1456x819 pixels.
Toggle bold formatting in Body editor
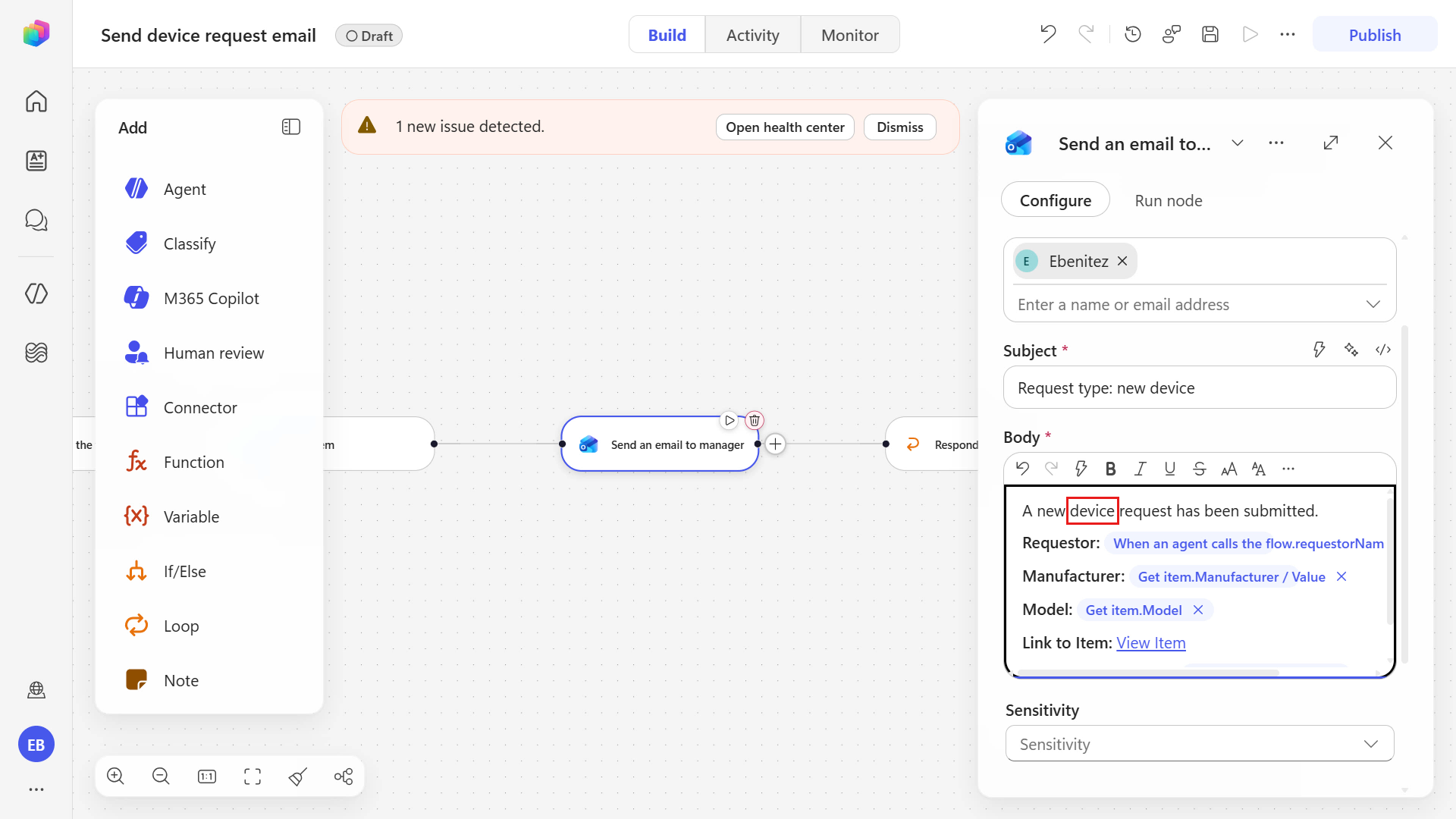click(x=1110, y=469)
